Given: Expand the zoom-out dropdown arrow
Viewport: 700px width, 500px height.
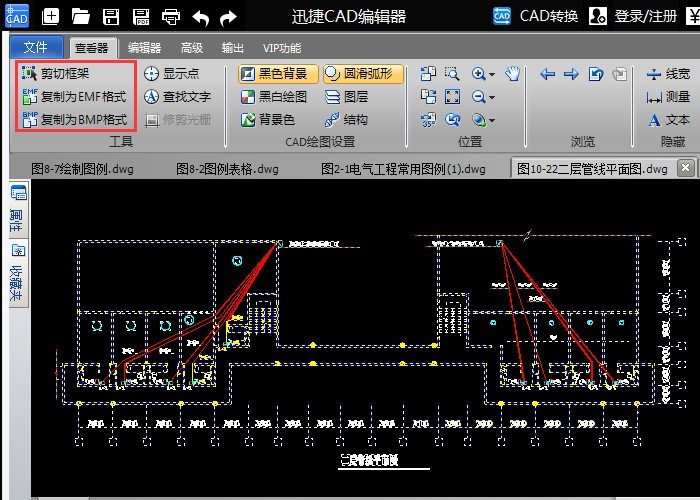Looking at the screenshot, I should (x=492, y=97).
